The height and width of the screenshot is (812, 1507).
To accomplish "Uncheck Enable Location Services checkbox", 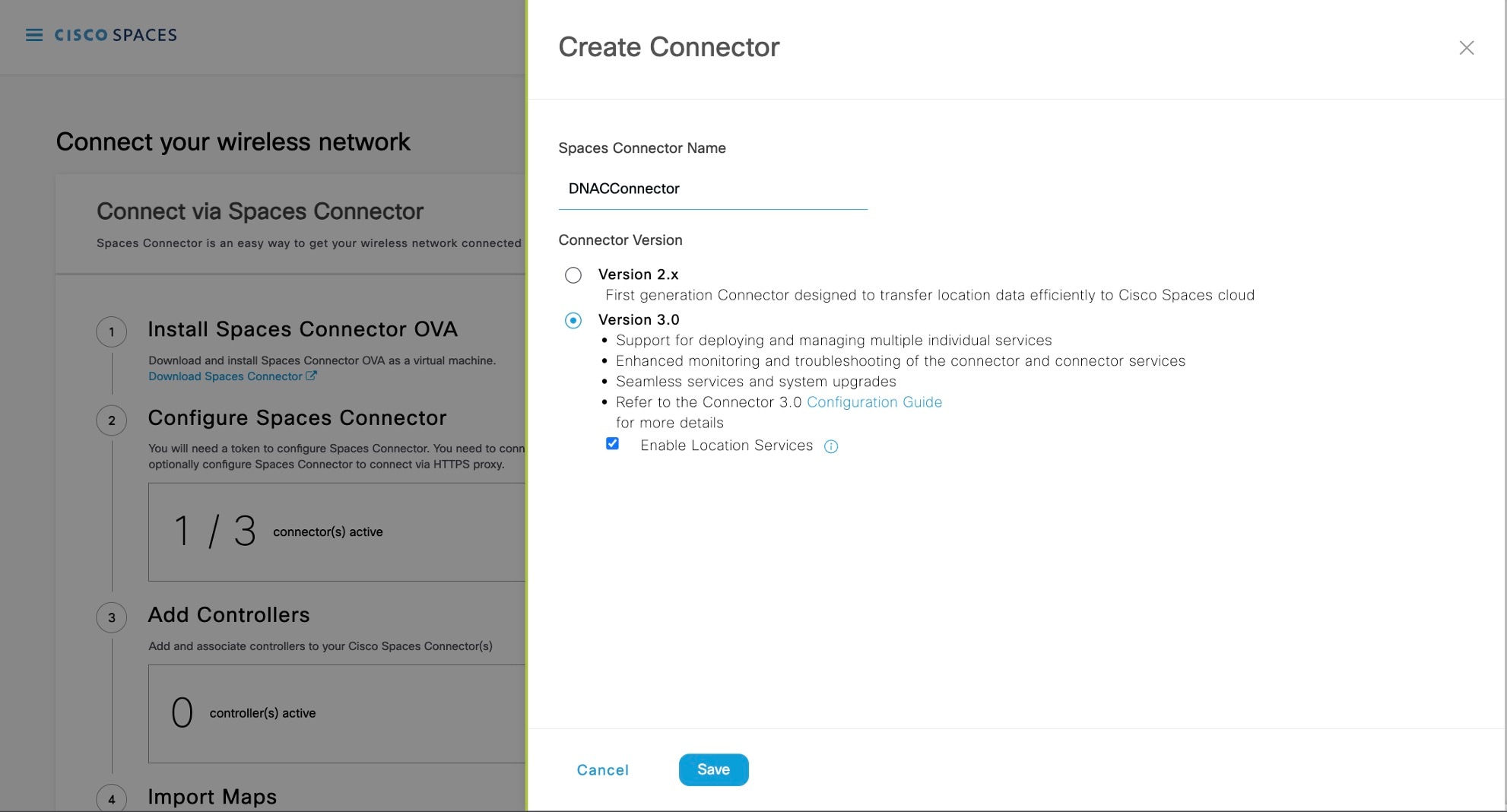I will (612, 444).
